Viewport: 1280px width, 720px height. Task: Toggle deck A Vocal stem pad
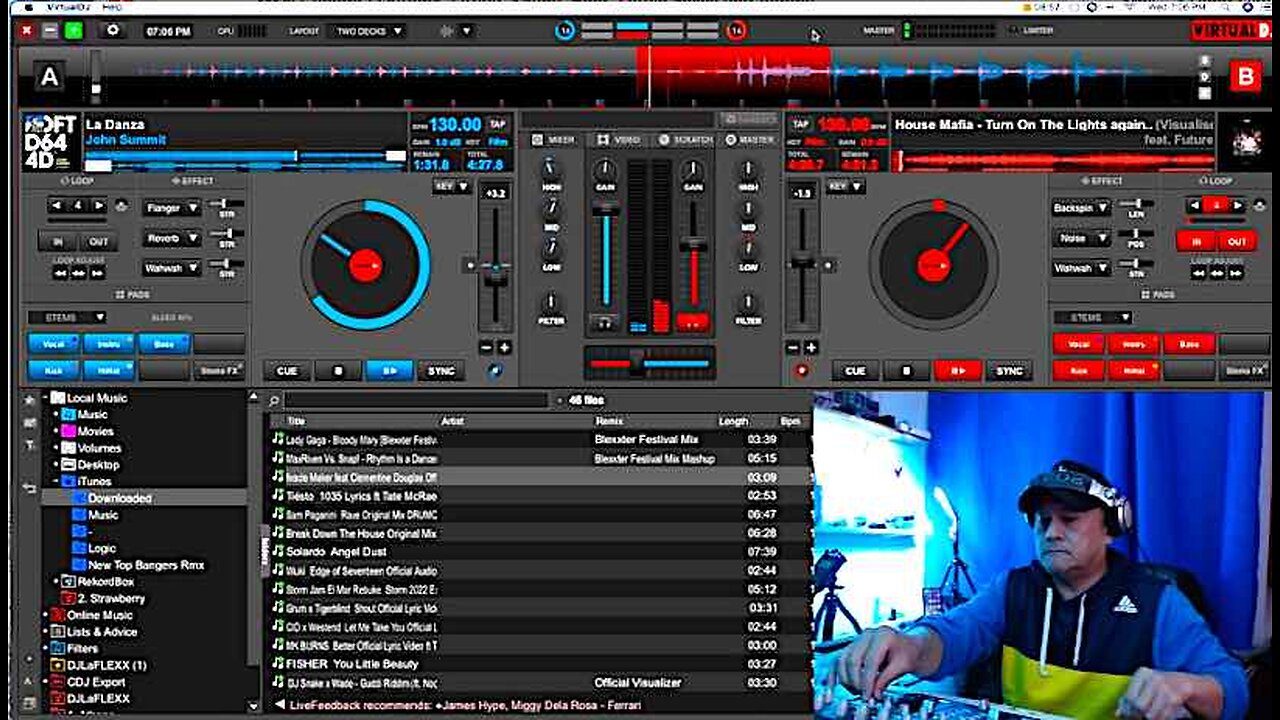tap(53, 344)
